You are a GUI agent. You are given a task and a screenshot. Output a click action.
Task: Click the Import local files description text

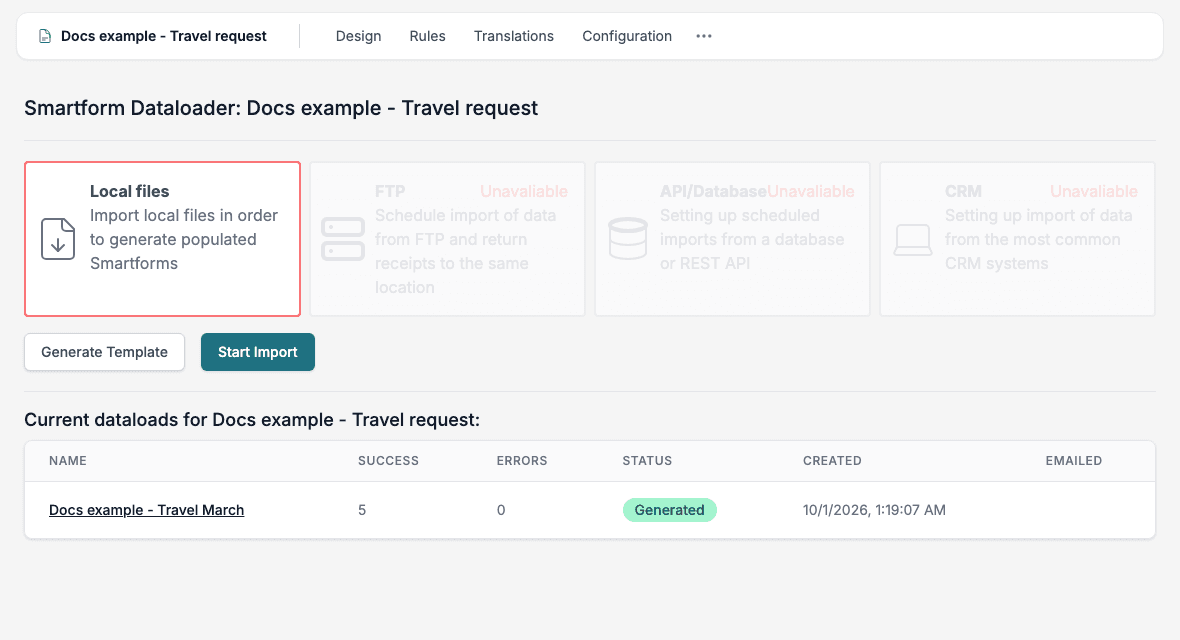click(x=184, y=239)
